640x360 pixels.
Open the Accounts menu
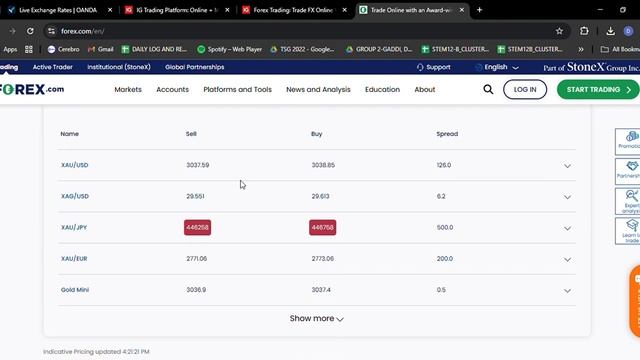pos(172,89)
